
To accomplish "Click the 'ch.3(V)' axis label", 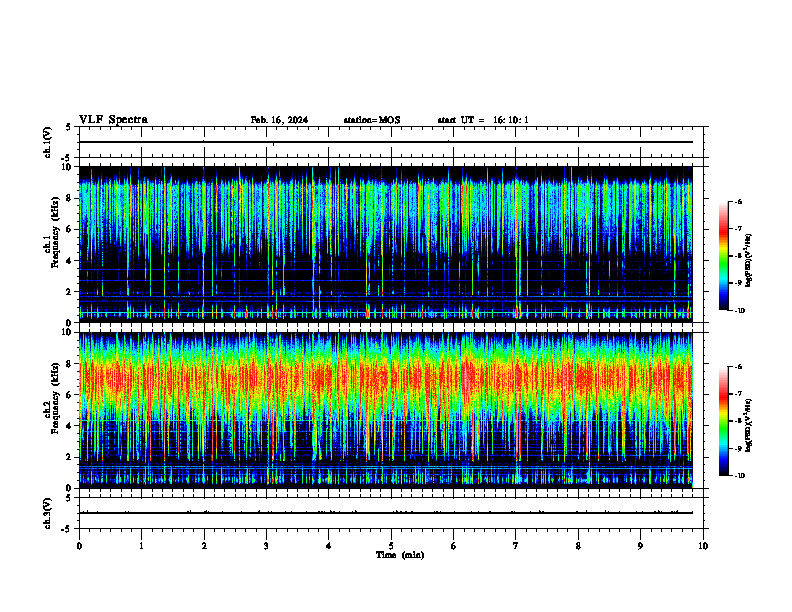I will point(48,513).
